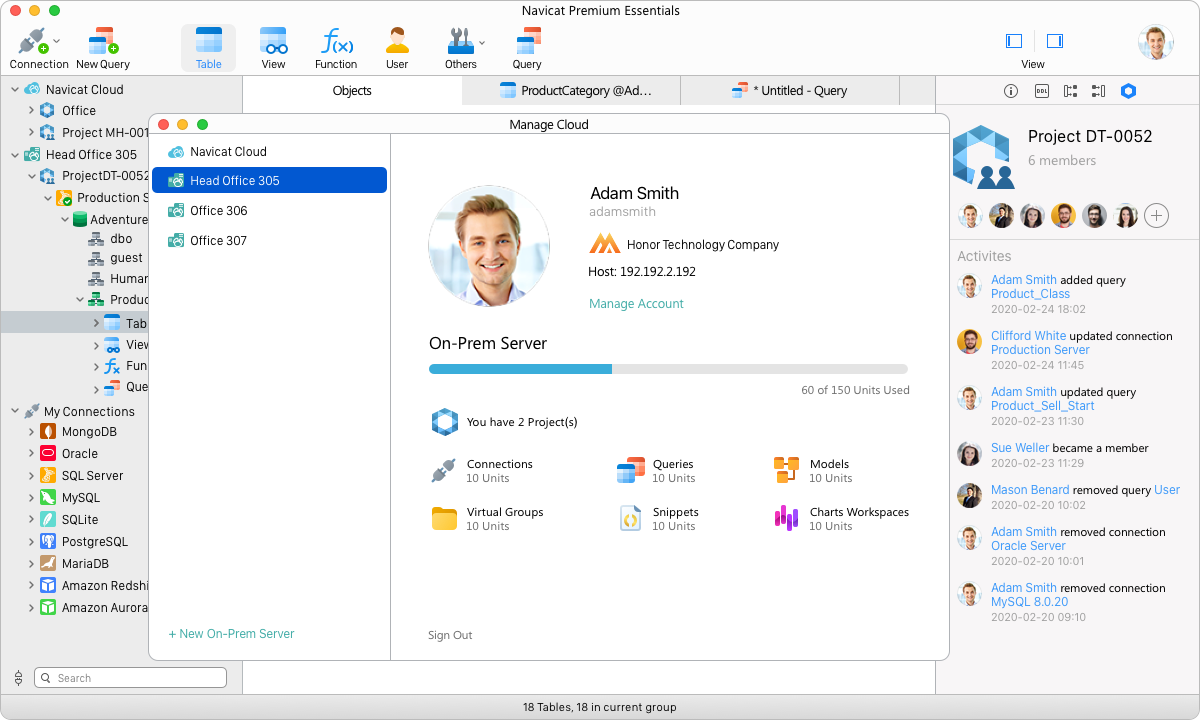Toggle the left sidebar pane view icon
Image resolution: width=1200 pixels, height=720 pixels.
coord(1014,41)
